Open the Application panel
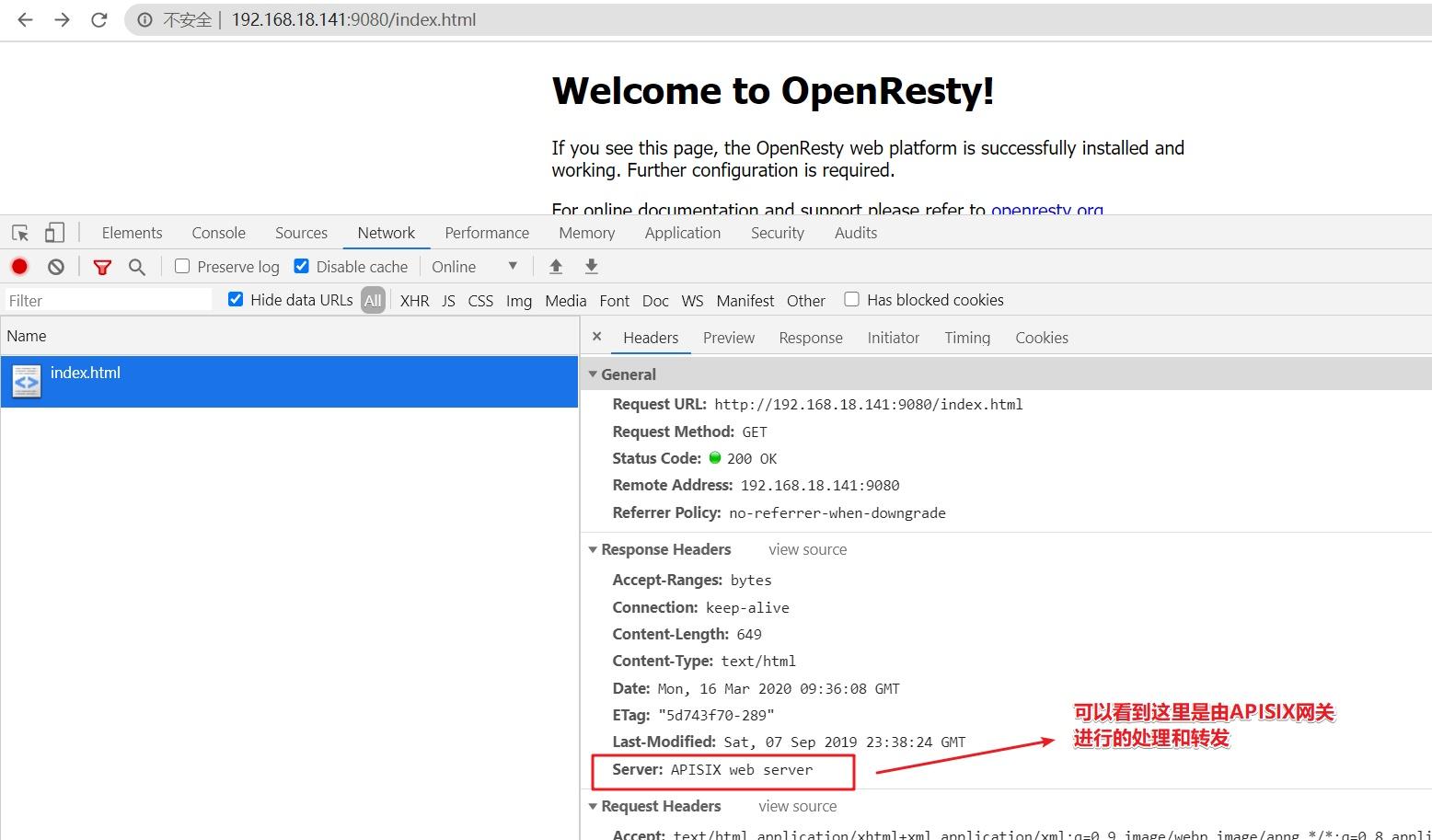Viewport: 1432px width, 840px height. [x=683, y=233]
